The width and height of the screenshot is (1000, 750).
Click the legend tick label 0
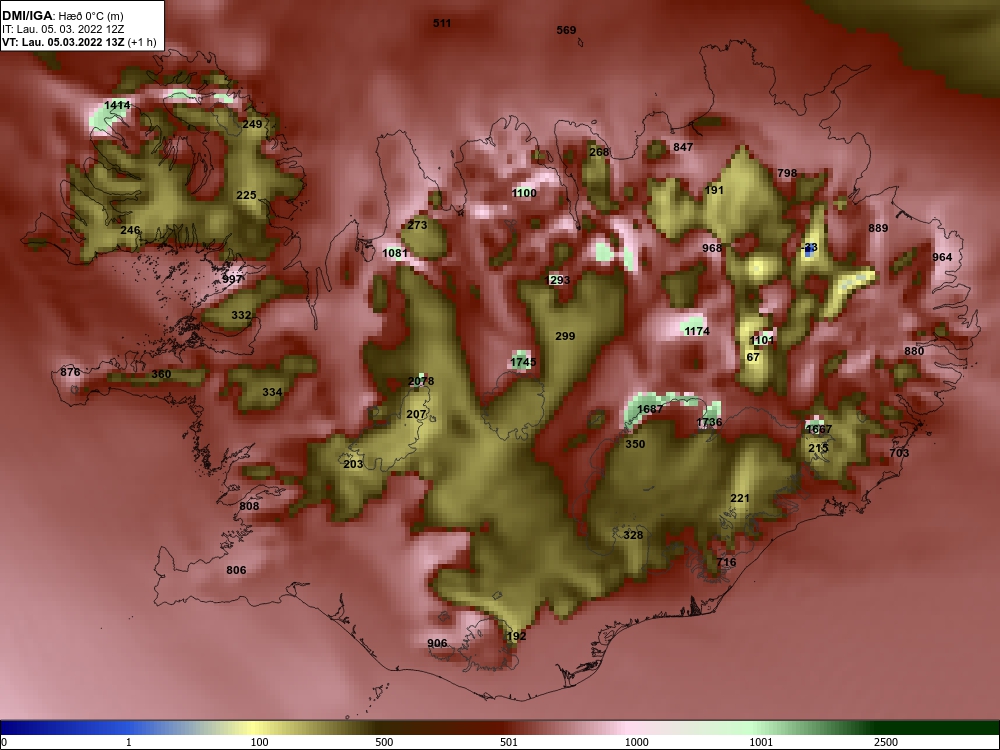point(4,742)
